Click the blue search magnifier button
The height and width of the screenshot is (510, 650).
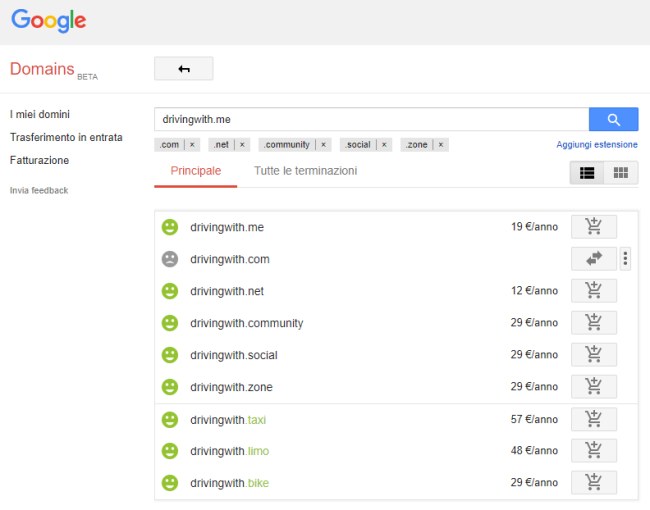pos(613,120)
